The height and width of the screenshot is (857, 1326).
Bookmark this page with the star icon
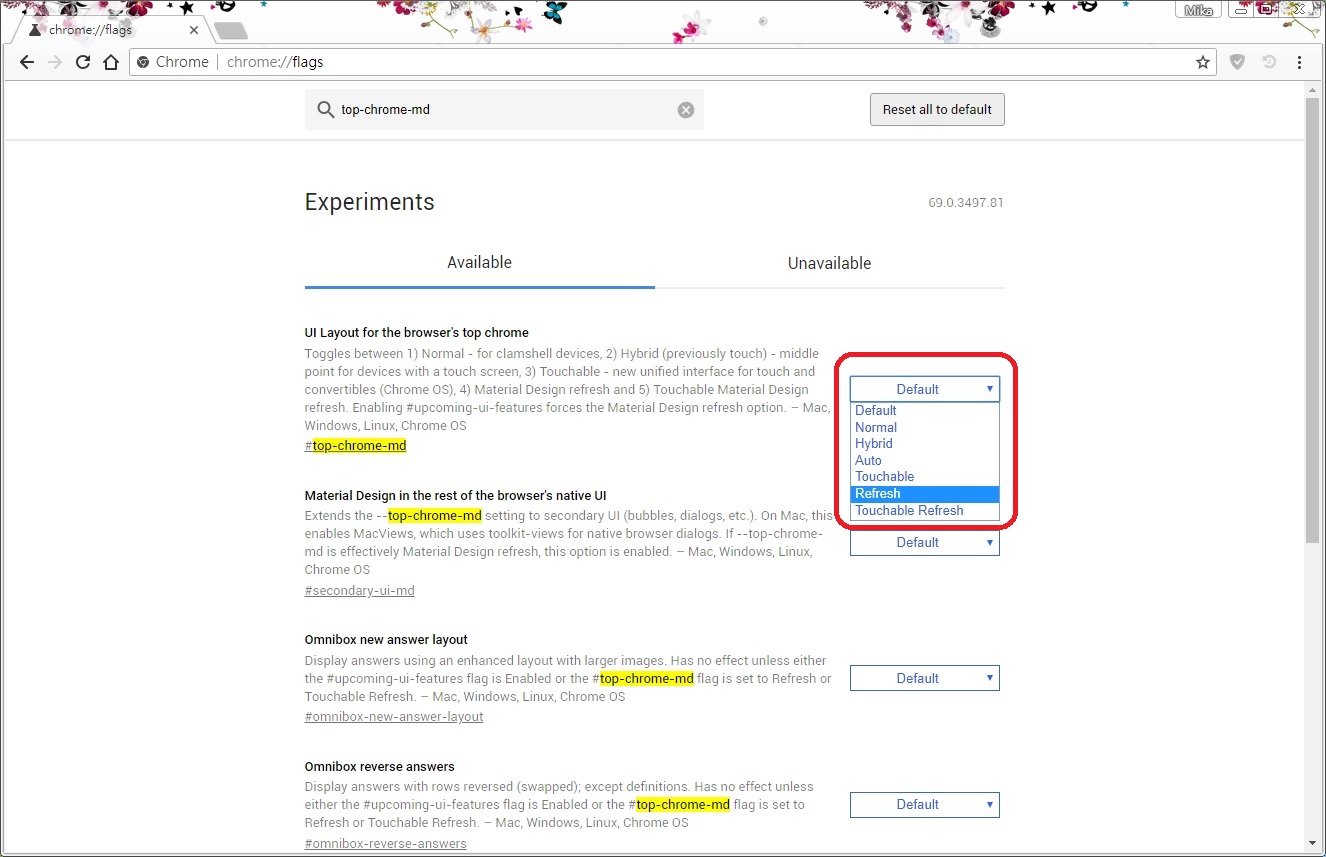1202,62
